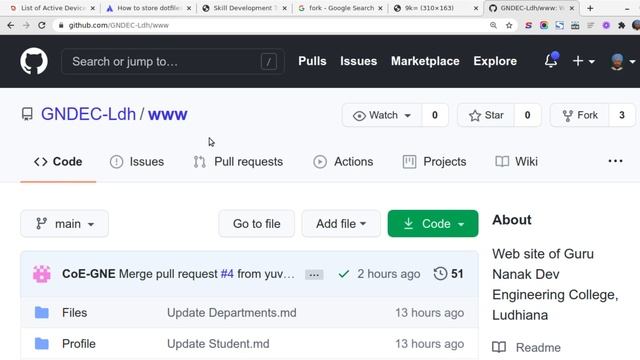Open a new browser tab
The height and width of the screenshot is (360, 640).
pyautogui.click(x=590, y=8)
